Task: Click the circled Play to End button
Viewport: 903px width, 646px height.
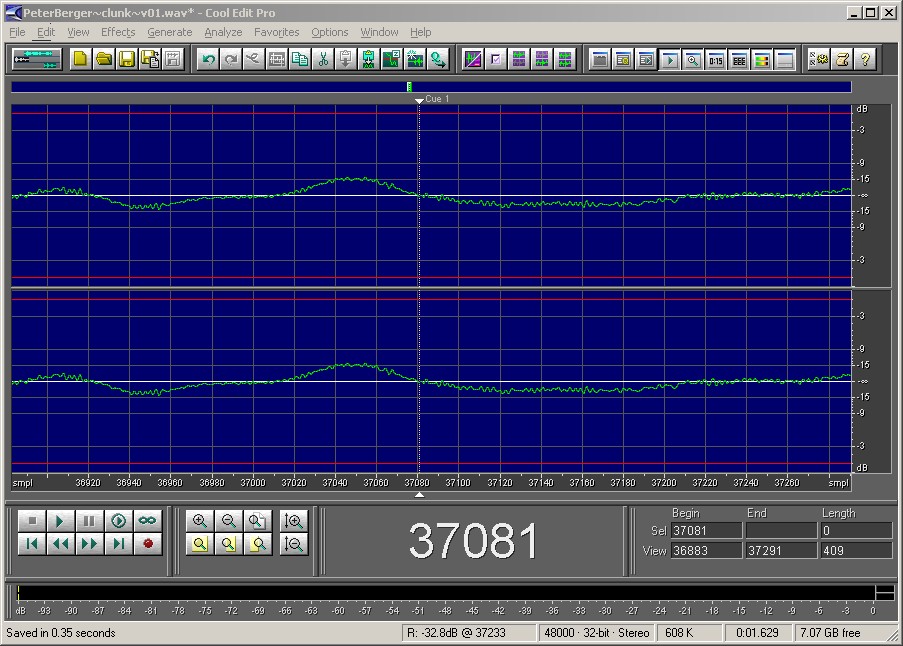Action: [x=119, y=521]
